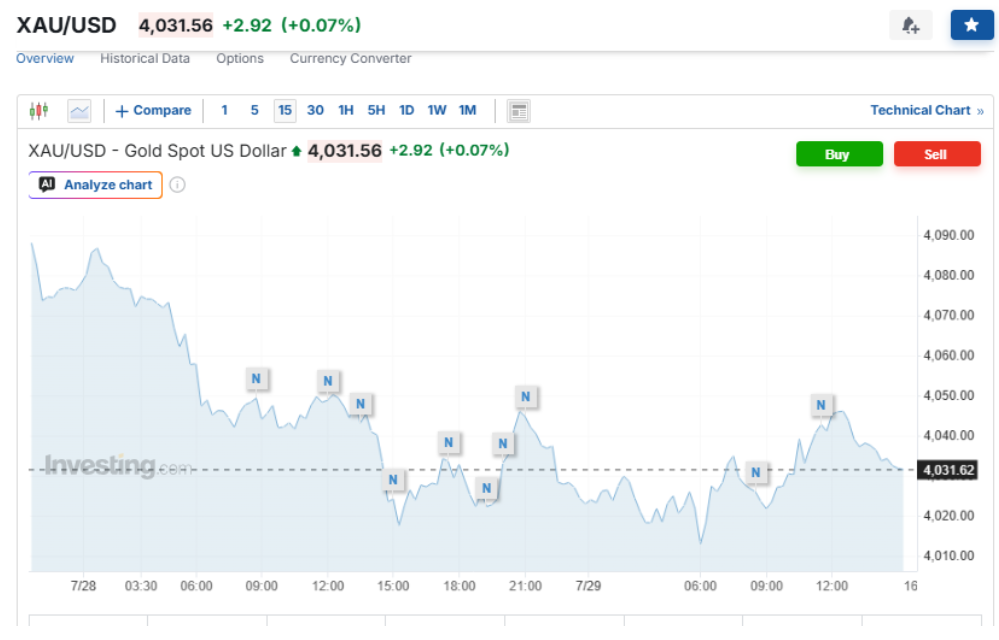Toggle the watchlist star button
999x640 pixels.
(972, 25)
